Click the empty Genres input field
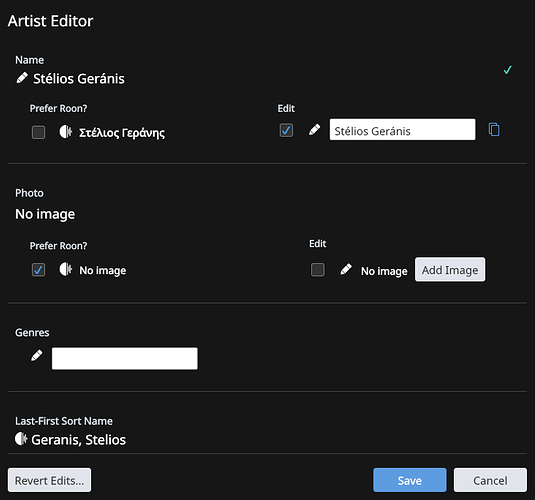 pos(125,358)
